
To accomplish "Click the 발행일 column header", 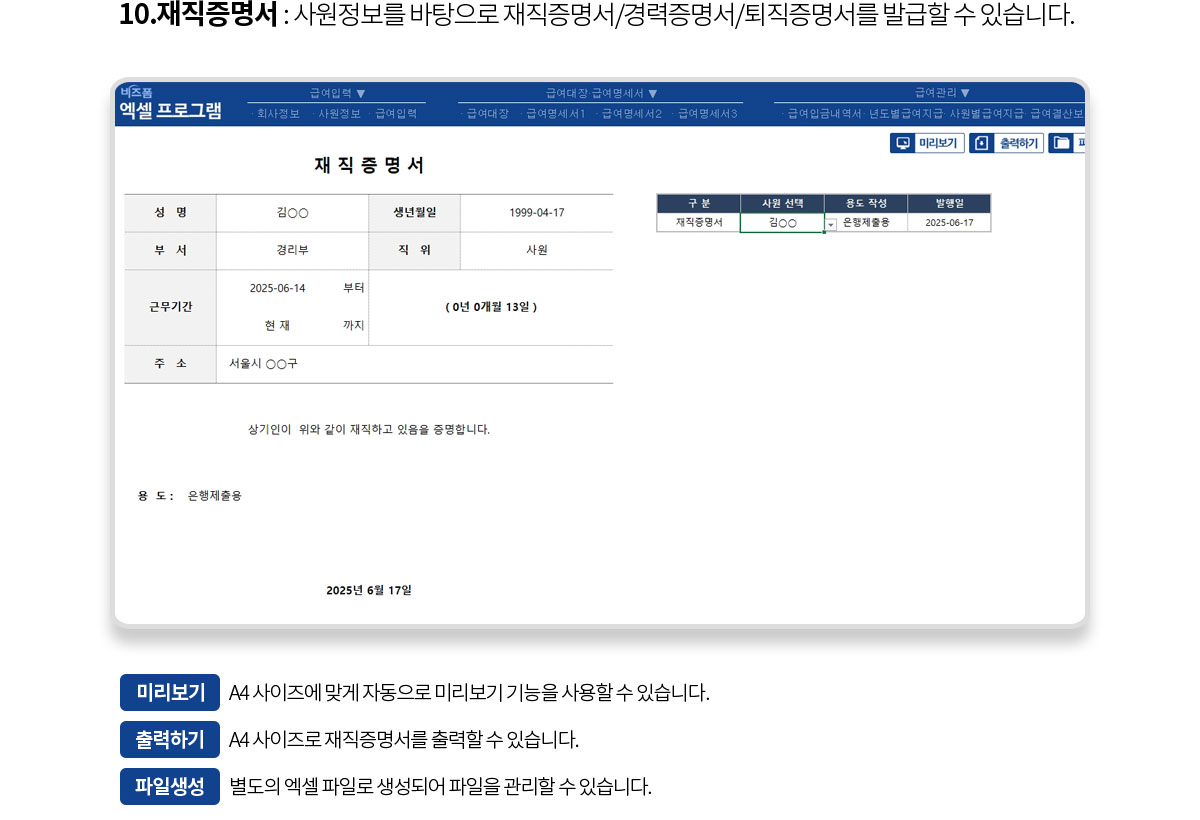I will click(x=949, y=203).
